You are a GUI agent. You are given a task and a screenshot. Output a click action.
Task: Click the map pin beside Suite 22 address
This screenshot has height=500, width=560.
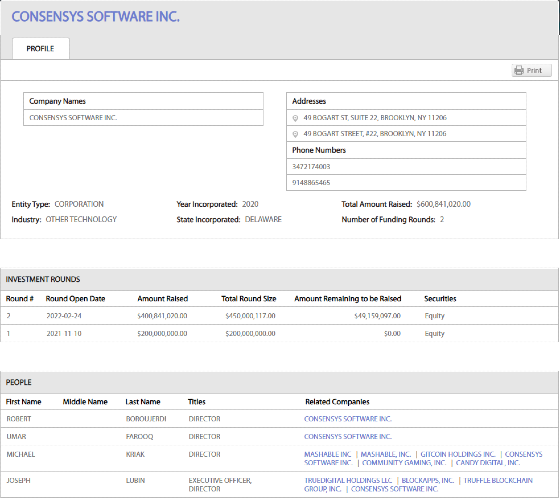[x=295, y=118]
